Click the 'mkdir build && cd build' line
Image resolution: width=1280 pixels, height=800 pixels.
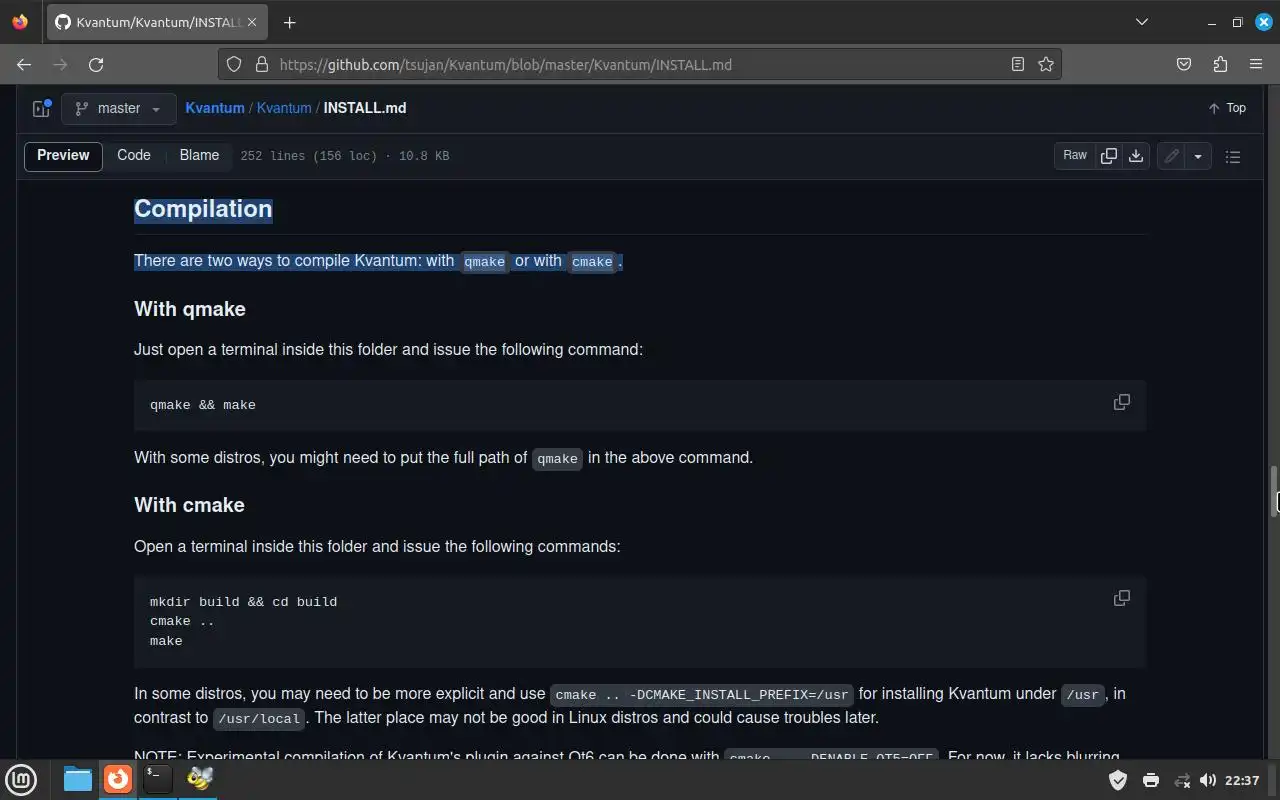[243, 602]
